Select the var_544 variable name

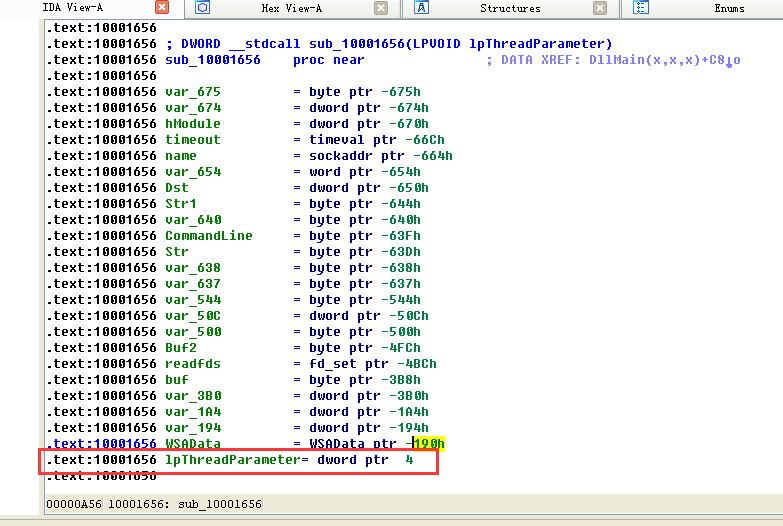(193, 300)
